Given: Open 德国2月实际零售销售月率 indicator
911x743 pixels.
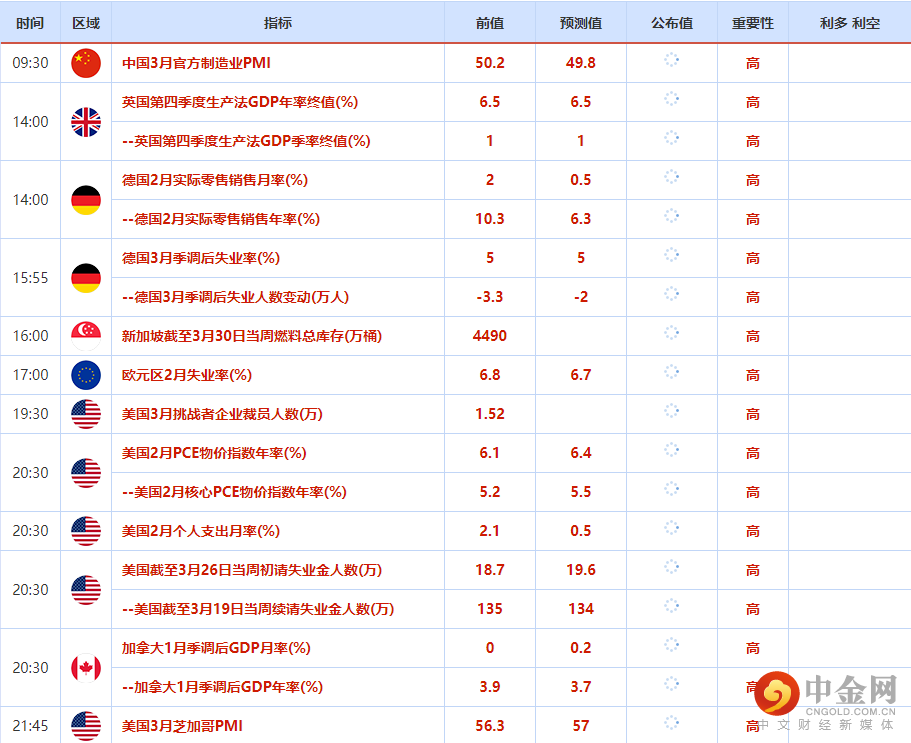Looking at the screenshot, I should 215,180.
